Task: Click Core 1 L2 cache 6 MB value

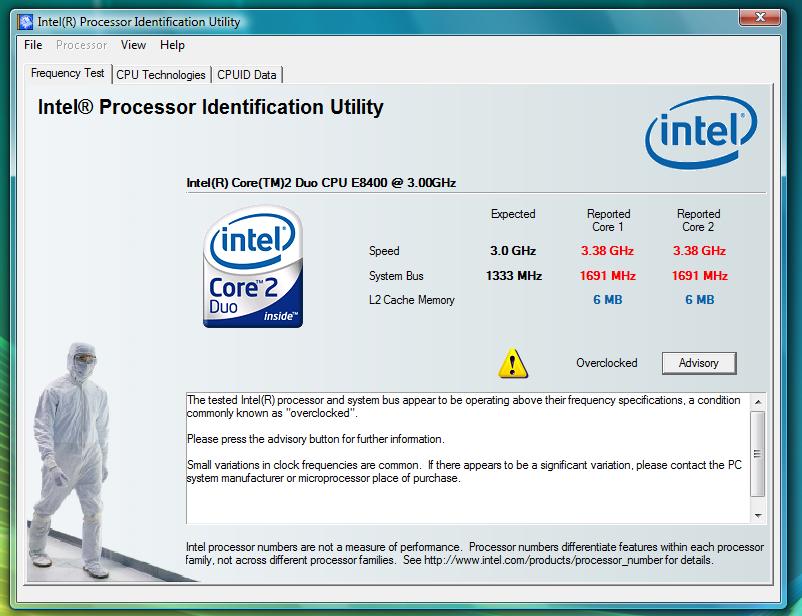Action: pyautogui.click(x=608, y=300)
